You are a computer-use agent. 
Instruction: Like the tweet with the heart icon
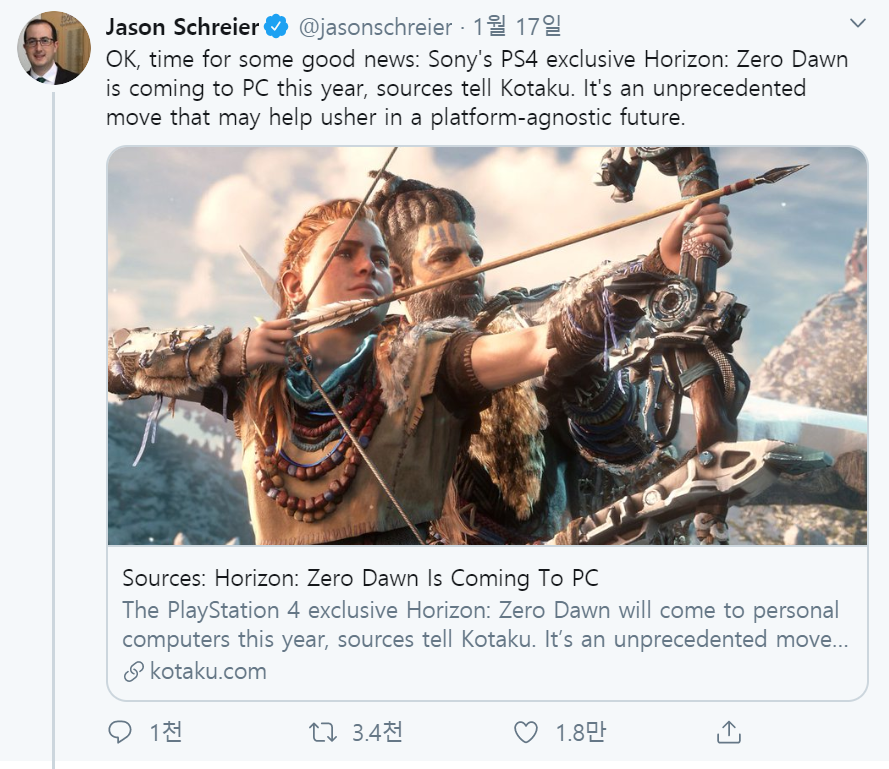click(526, 733)
